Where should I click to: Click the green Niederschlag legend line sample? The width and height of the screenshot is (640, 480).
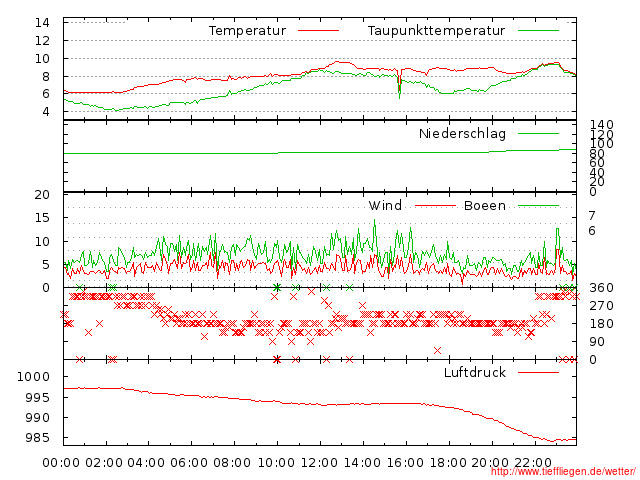click(538, 133)
